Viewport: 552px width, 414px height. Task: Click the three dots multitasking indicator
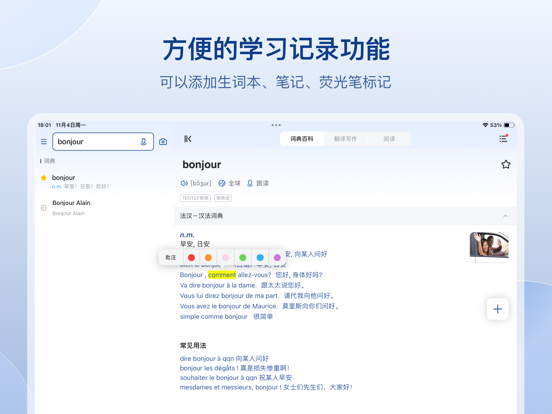coord(276,125)
